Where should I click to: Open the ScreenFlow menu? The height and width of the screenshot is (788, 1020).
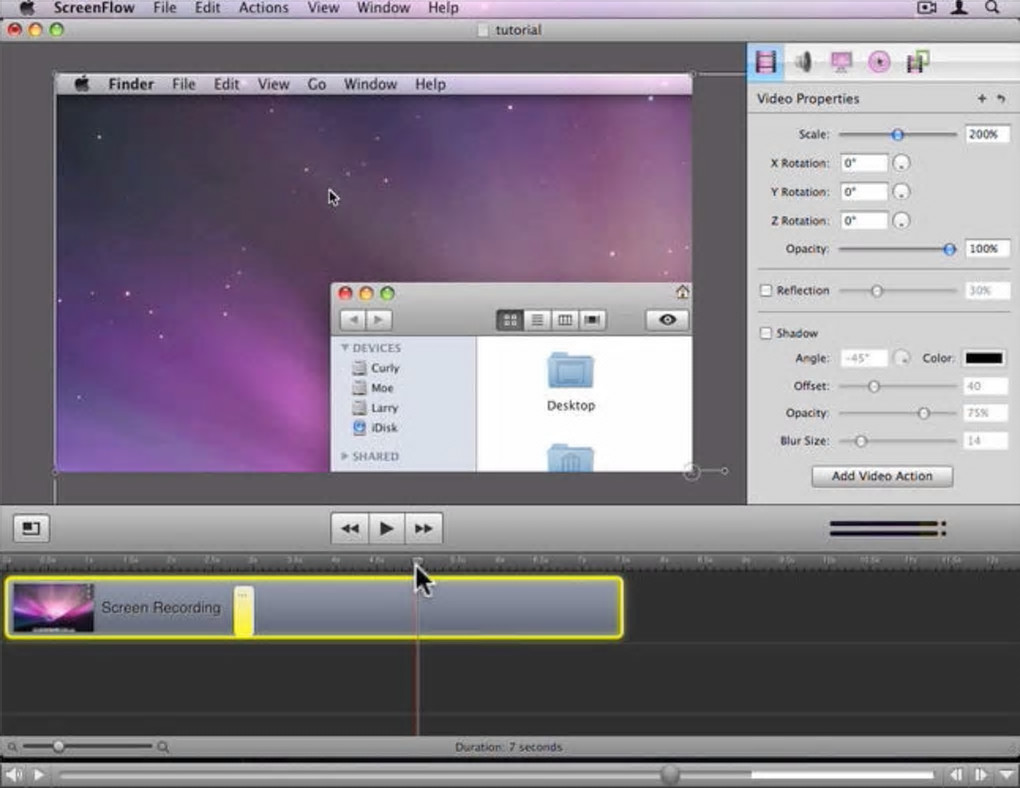coord(94,8)
